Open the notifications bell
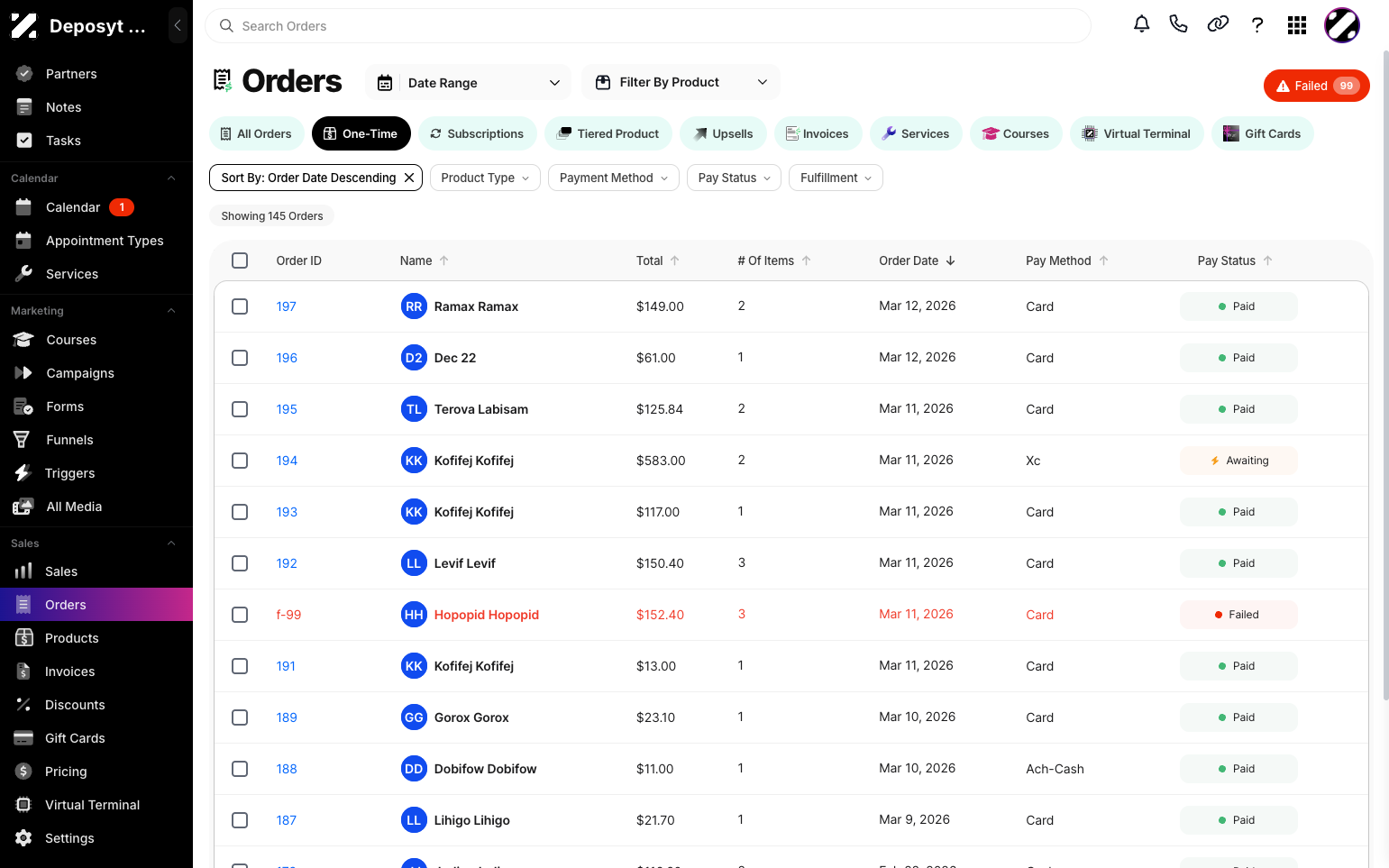This screenshot has height=868, width=1389. click(1141, 24)
